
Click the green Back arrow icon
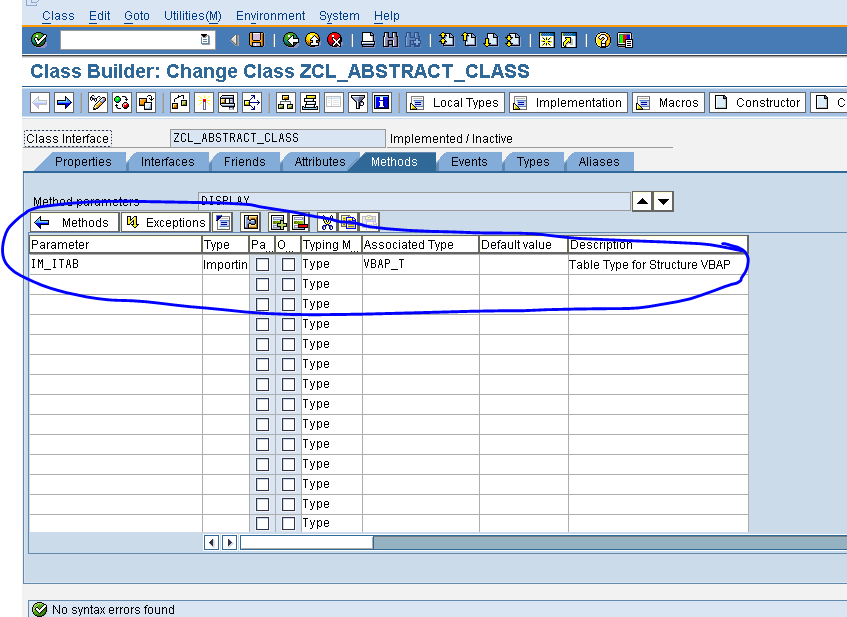tap(291, 40)
